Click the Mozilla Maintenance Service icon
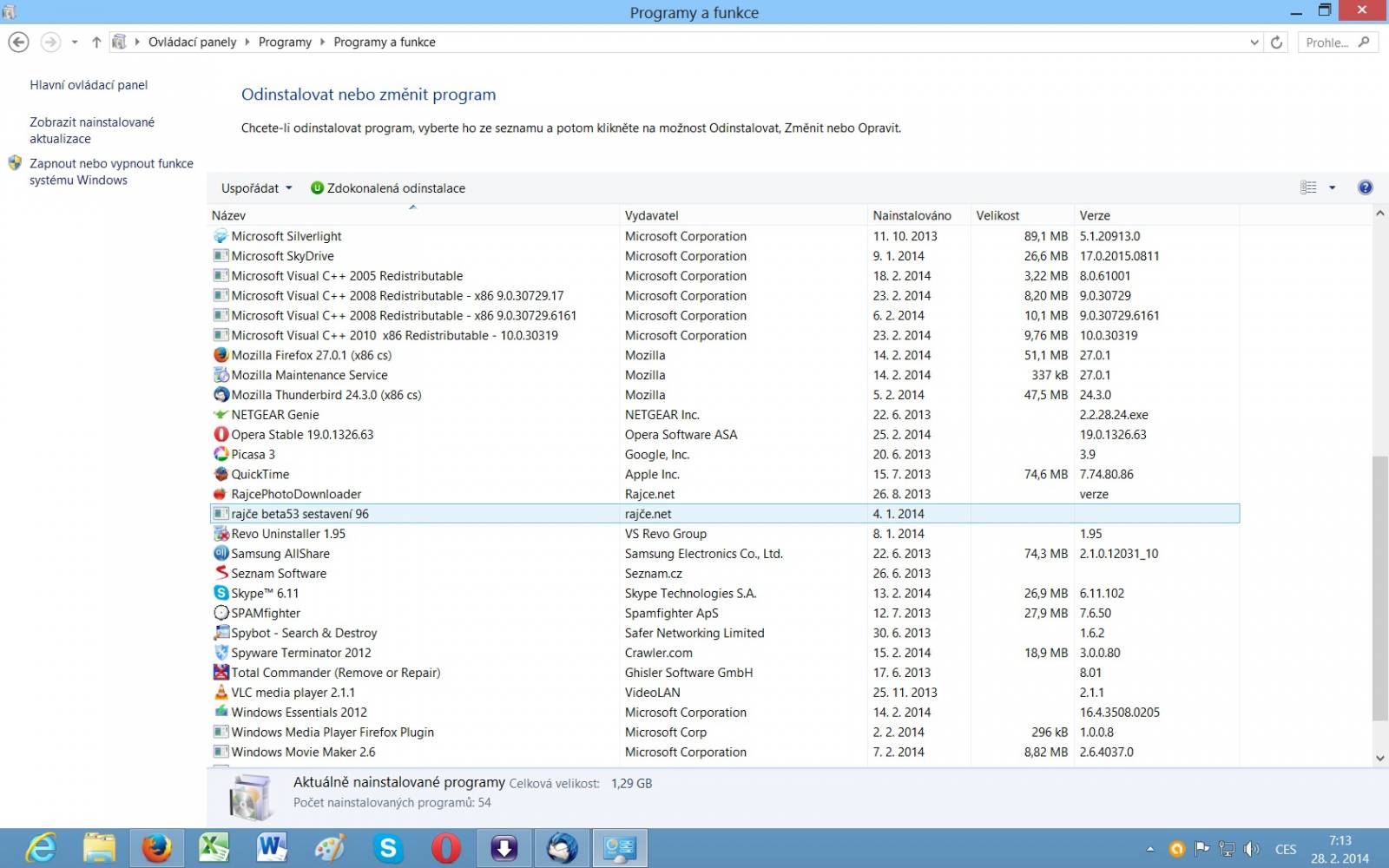1389x868 pixels. click(x=221, y=375)
